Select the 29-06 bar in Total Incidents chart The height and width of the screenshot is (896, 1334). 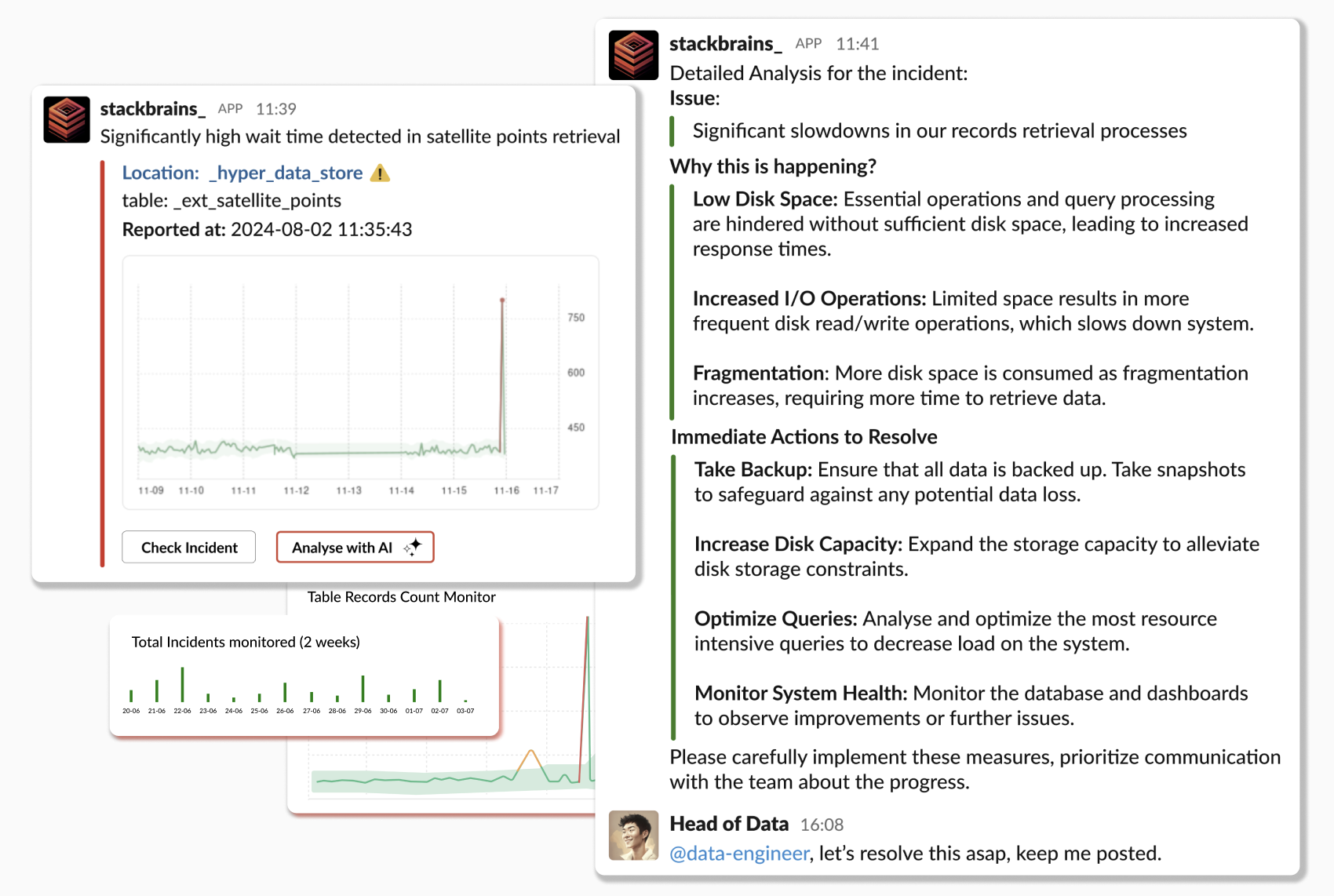pos(363,689)
